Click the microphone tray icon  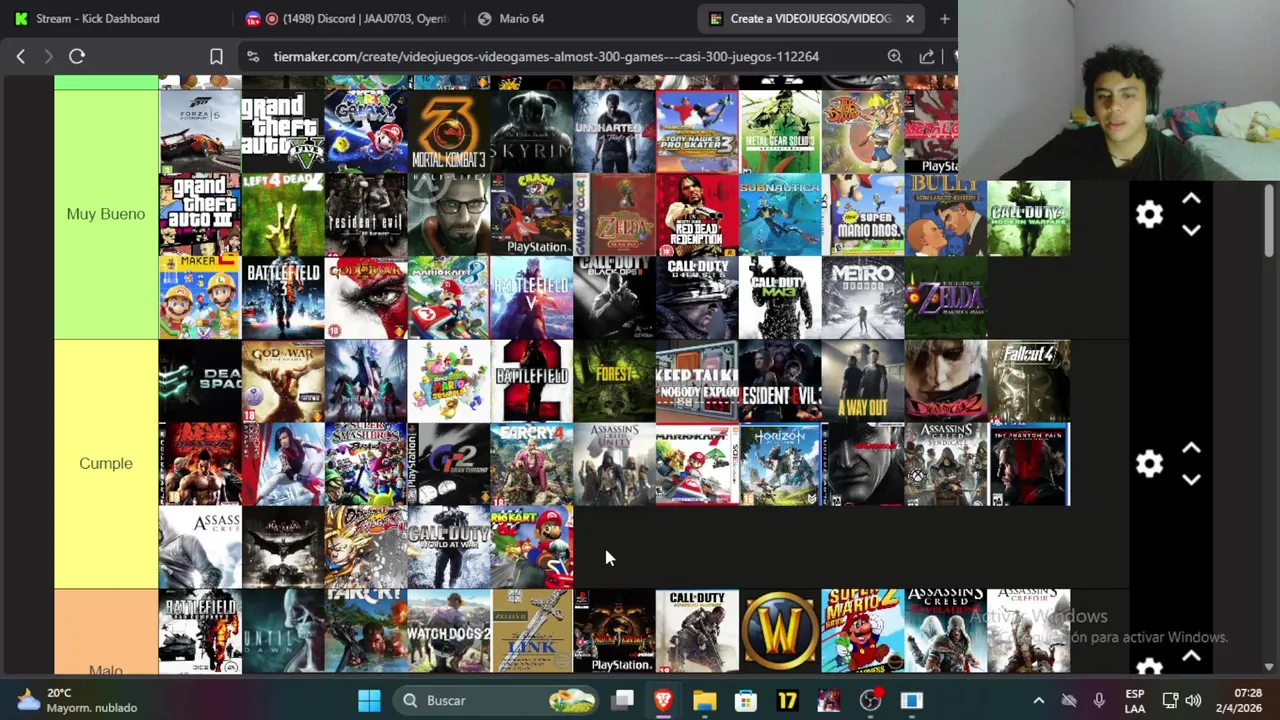(x=1099, y=701)
